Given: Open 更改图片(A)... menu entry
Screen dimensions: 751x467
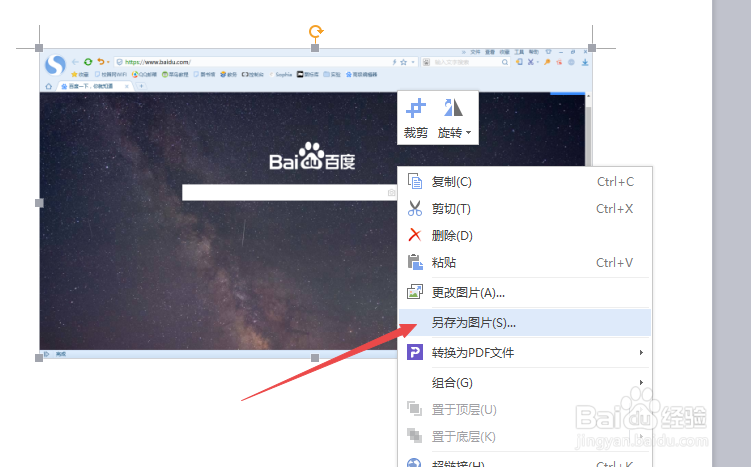Looking at the screenshot, I should pos(525,292).
